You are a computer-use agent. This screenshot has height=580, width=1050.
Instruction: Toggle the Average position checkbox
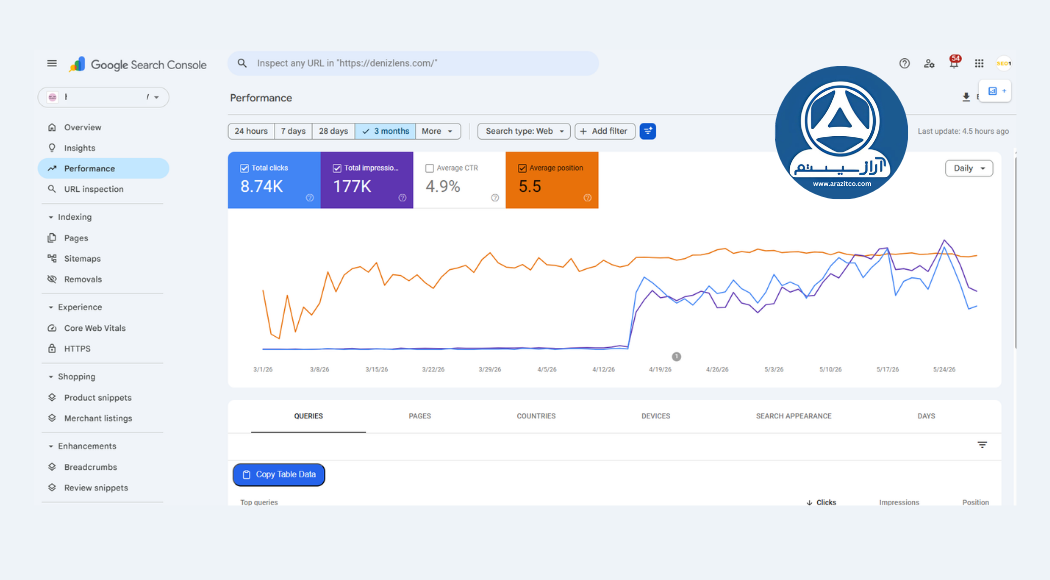522,168
